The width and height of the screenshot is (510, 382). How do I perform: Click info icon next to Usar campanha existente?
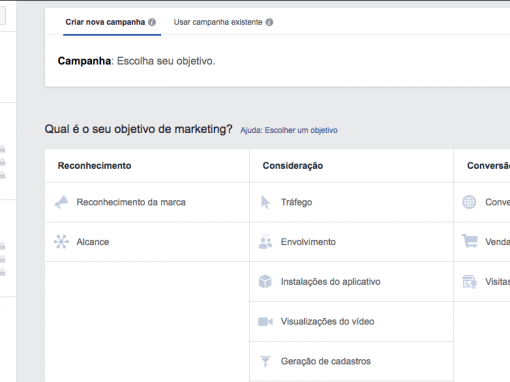click(x=269, y=22)
